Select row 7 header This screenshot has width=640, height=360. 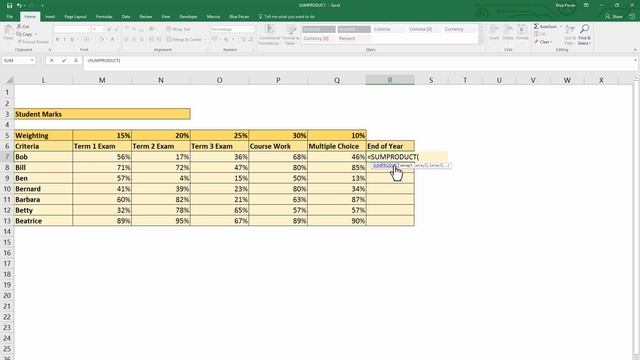pyautogui.click(x=7, y=157)
